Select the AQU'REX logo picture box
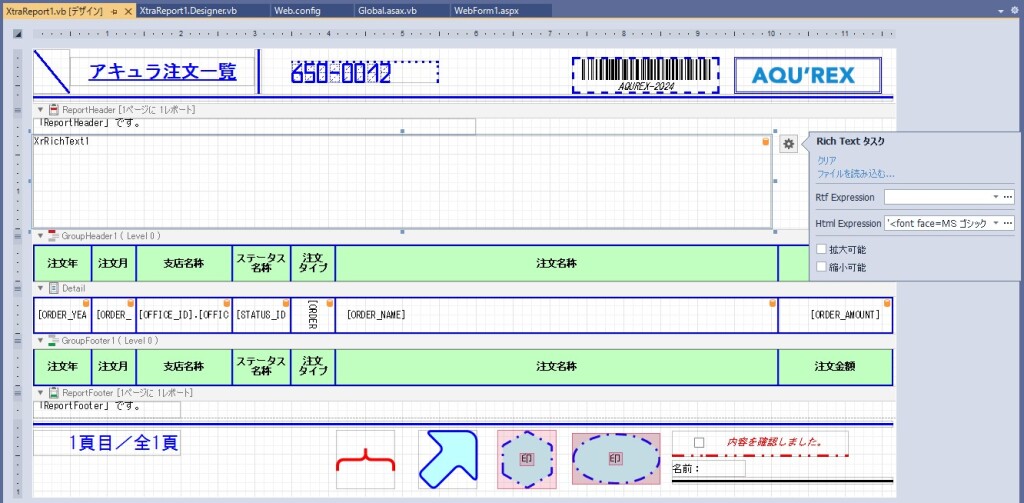This screenshot has width=1024, height=503. [807, 75]
